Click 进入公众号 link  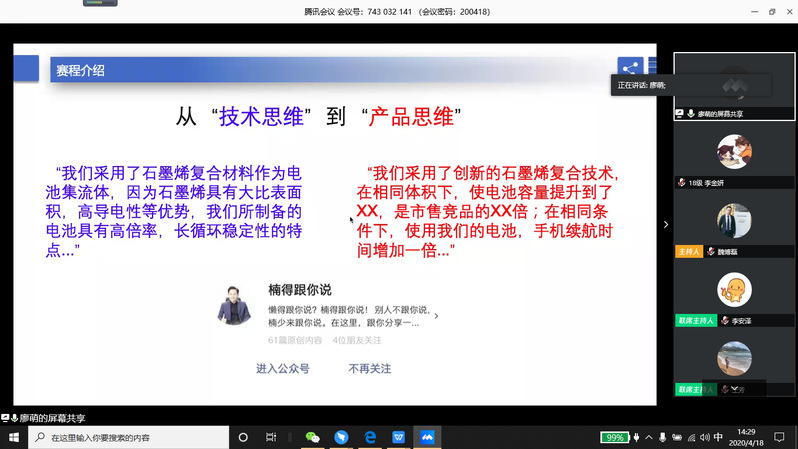(282, 369)
